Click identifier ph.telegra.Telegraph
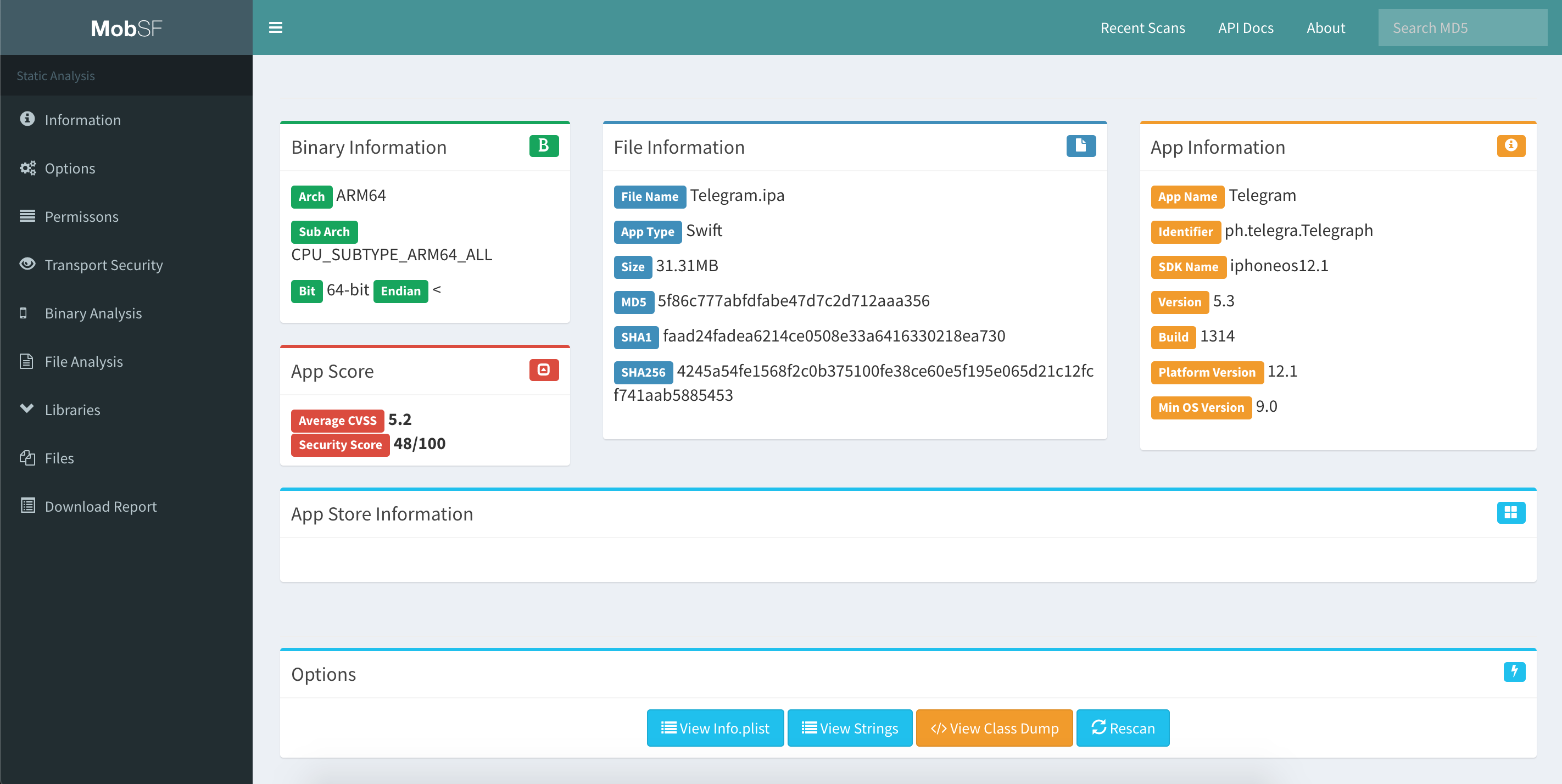The width and height of the screenshot is (1562, 784). 1298,231
